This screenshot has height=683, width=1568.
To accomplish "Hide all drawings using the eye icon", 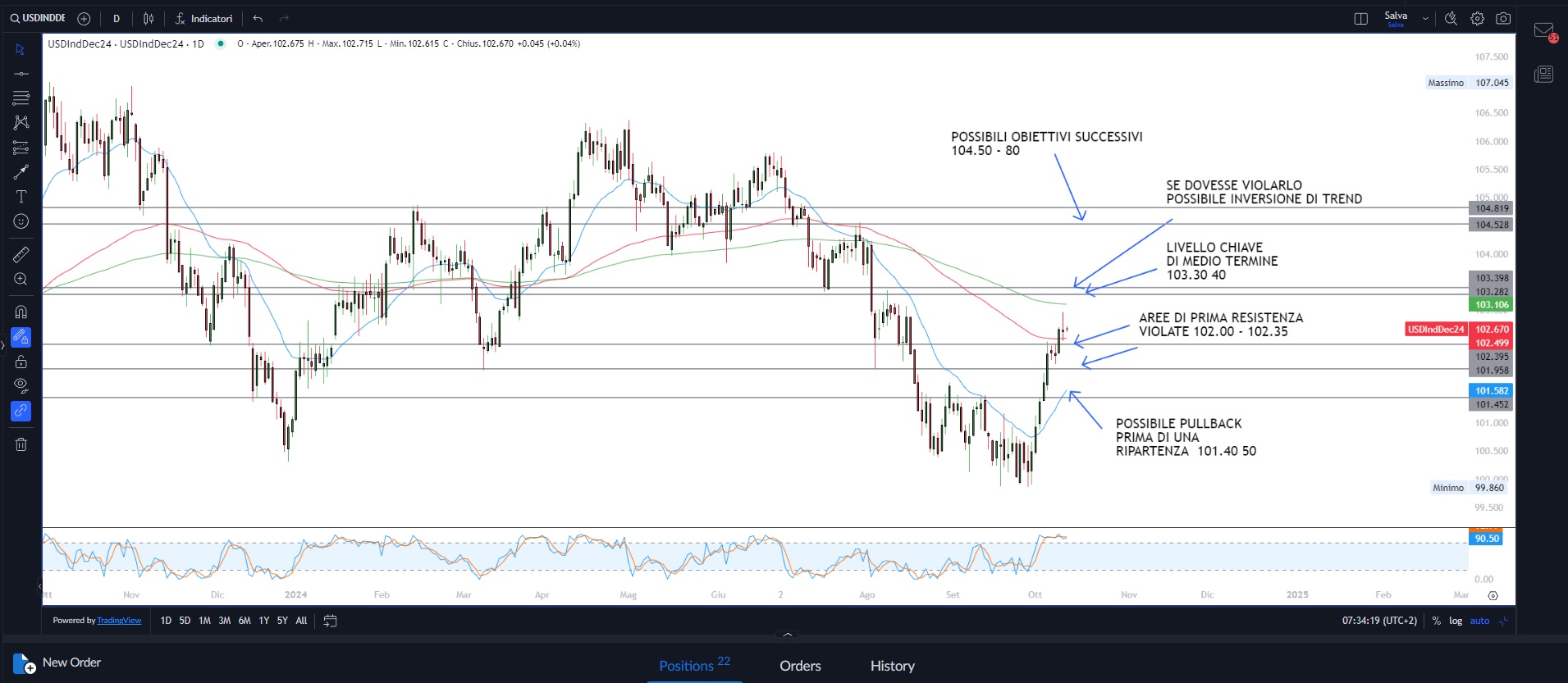I will 21,385.
